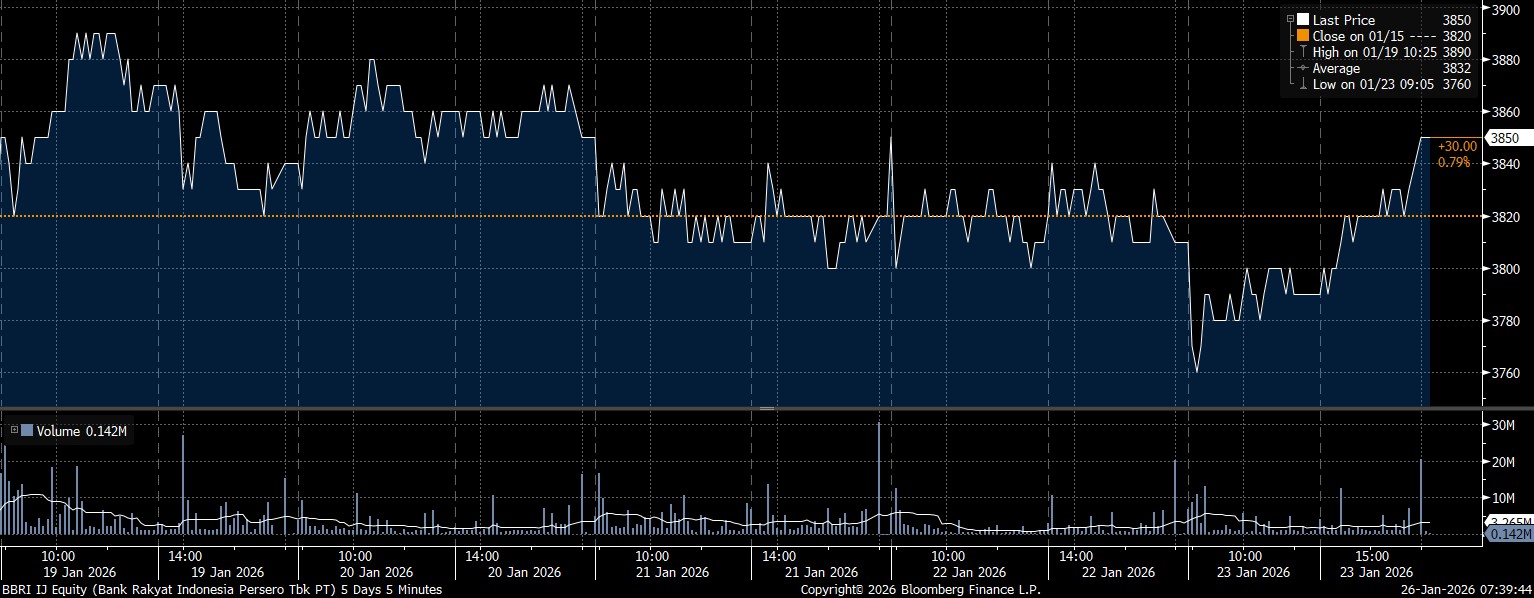This screenshot has height=598, width=1534.
Task: Select the 30M volume axis label
Action: tap(1505, 426)
